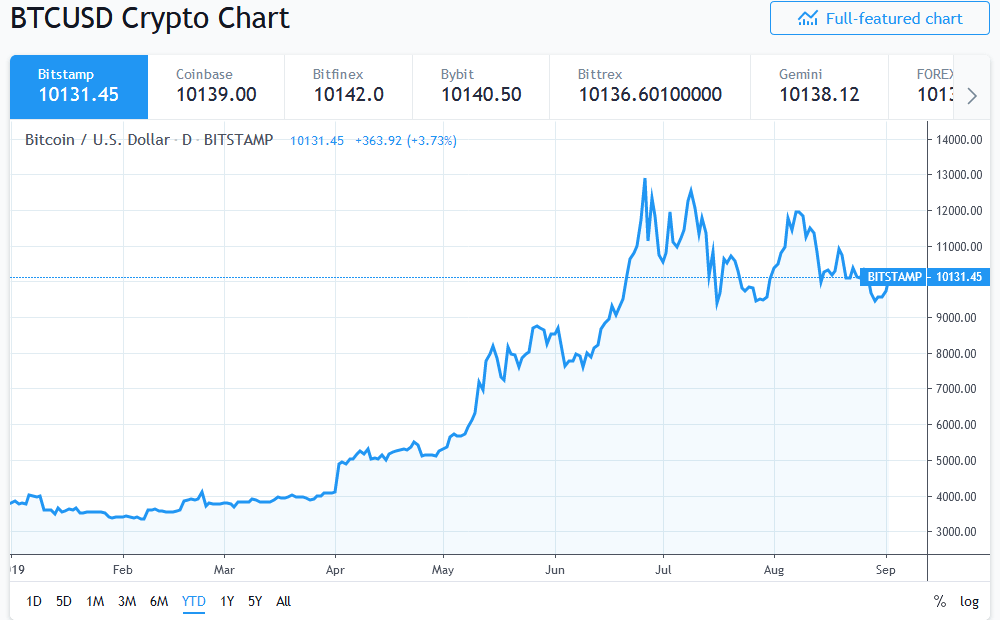Select the 1D timeframe
This screenshot has height=620, width=1000.
click(33, 601)
